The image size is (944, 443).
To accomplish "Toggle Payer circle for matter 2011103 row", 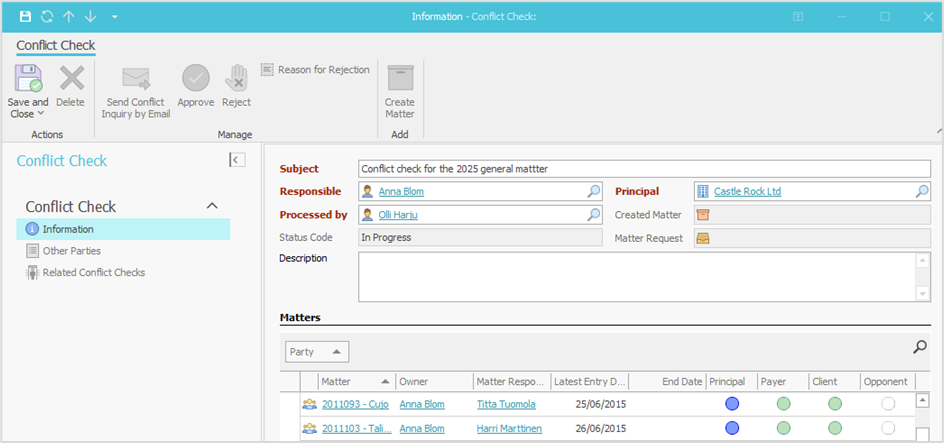I will point(783,428).
